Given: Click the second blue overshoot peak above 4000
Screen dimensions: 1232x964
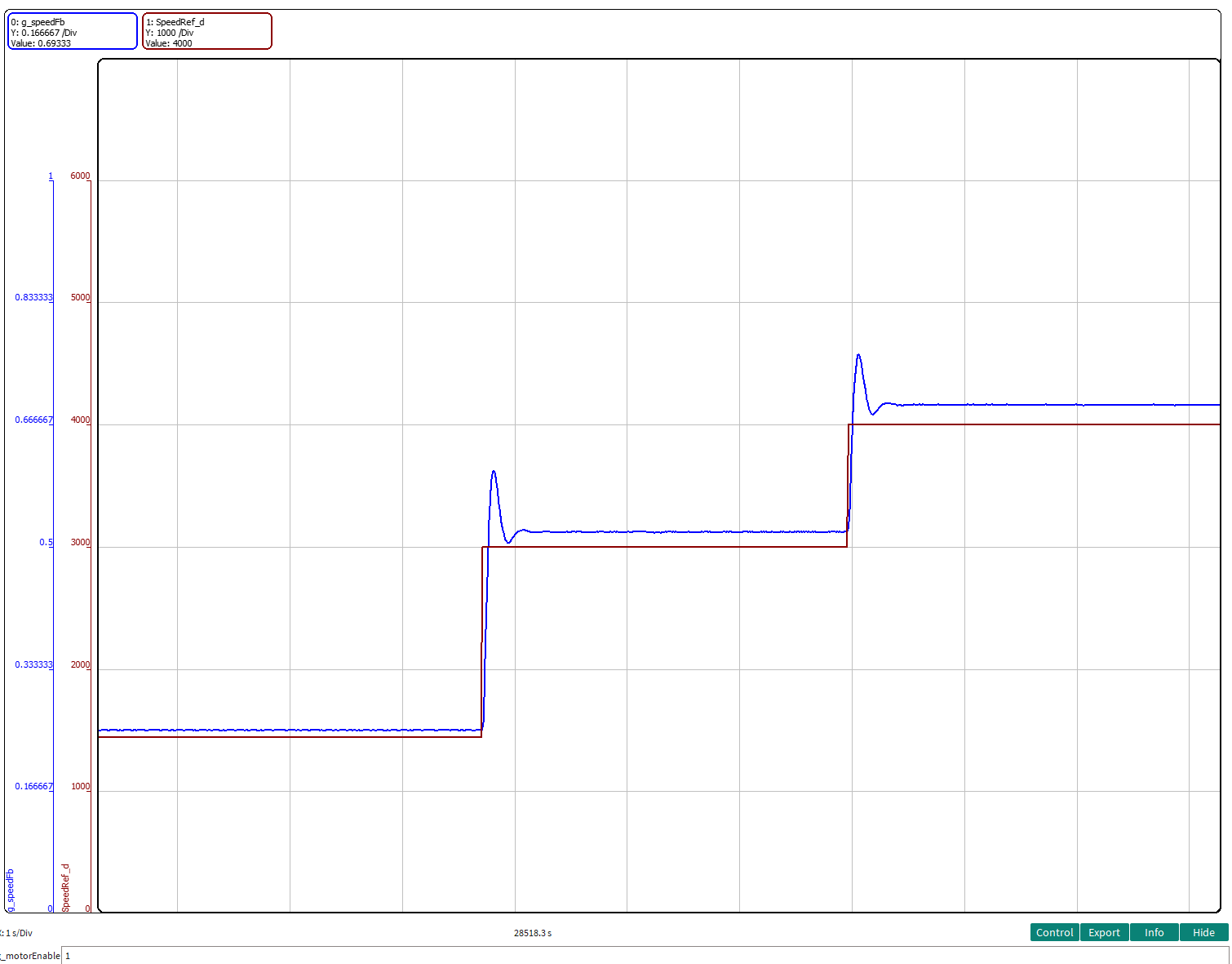Looking at the screenshot, I should click(858, 355).
